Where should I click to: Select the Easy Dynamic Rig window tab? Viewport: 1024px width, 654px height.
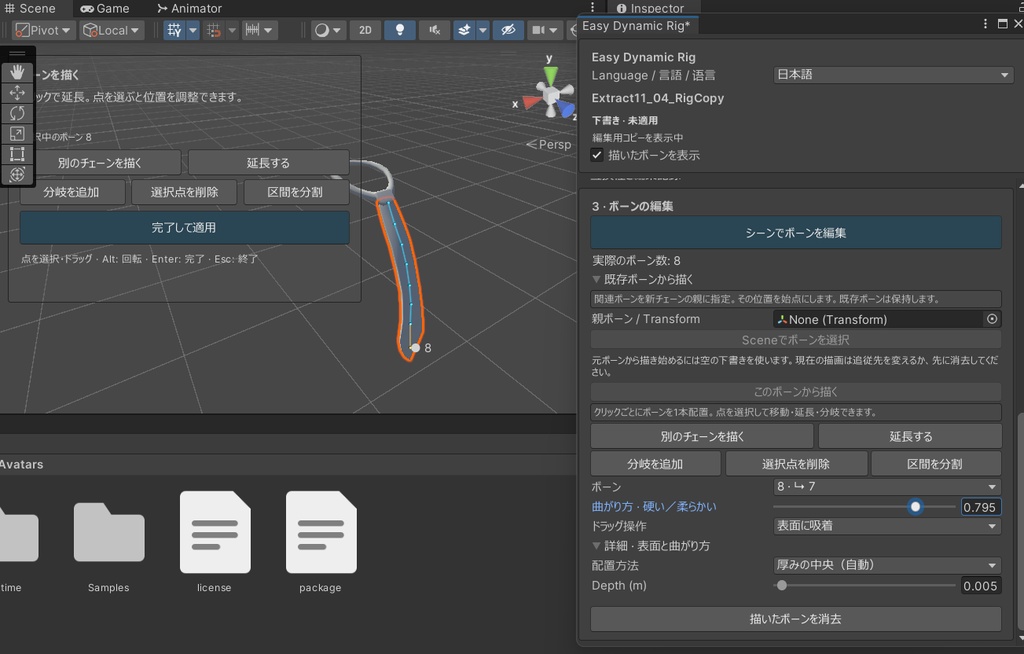click(636, 26)
